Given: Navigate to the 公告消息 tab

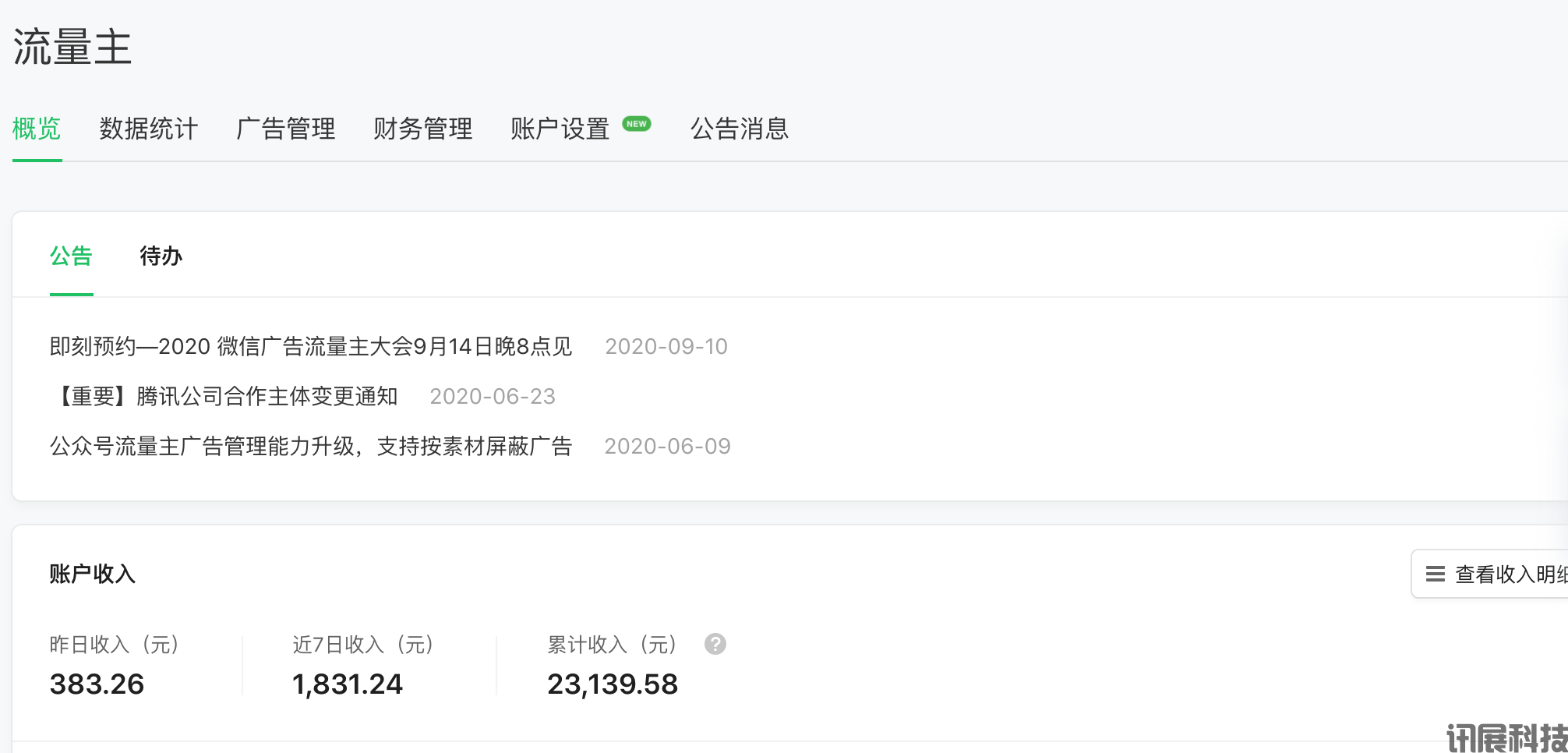Looking at the screenshot, I should pyautogui.click(x=740, y=129).
